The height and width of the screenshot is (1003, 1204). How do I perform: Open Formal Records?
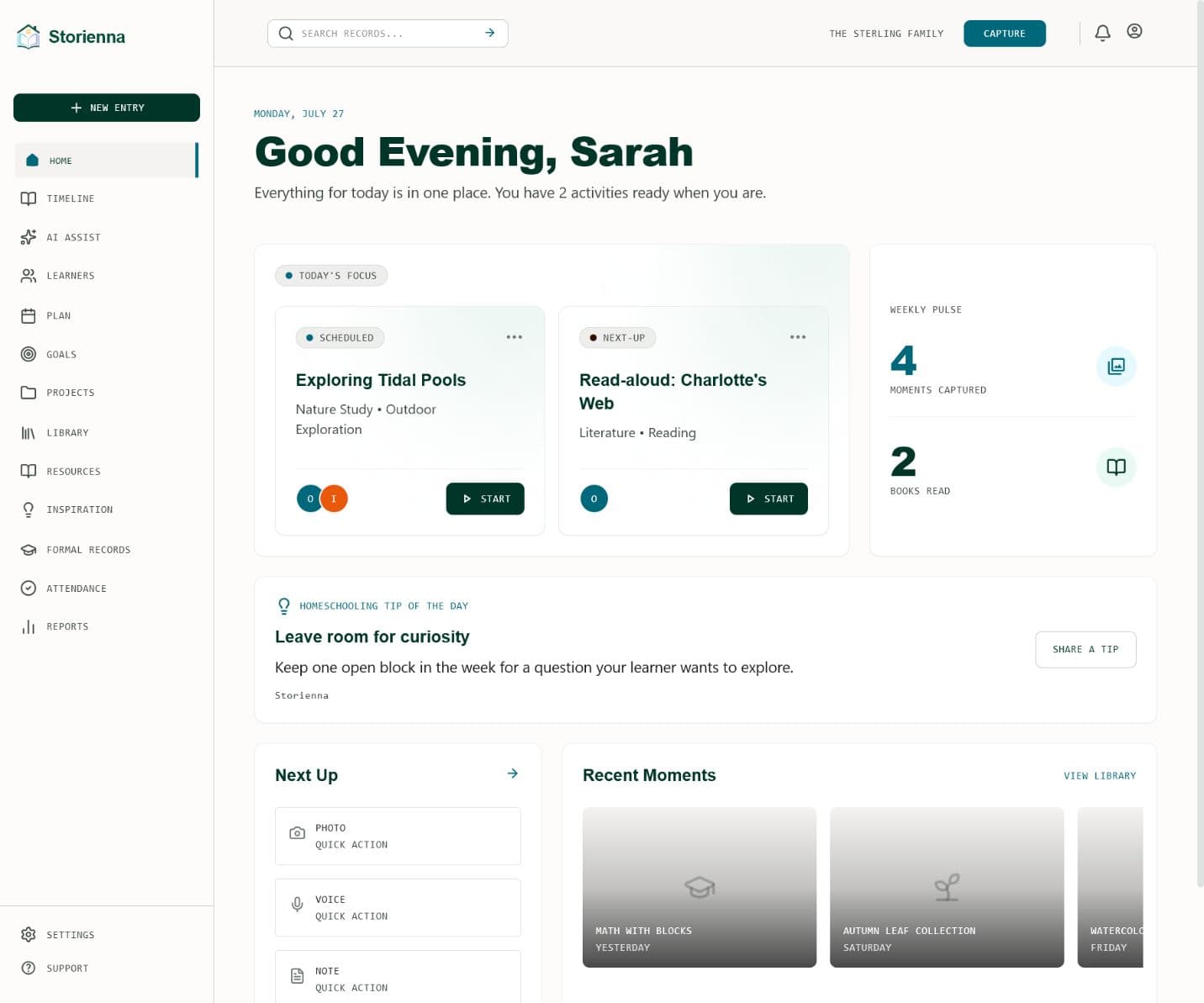[x=106, y=550]
